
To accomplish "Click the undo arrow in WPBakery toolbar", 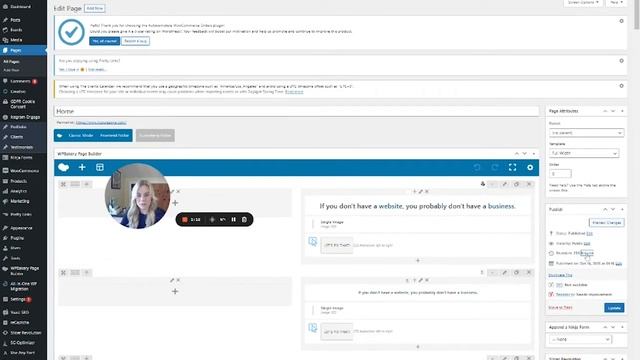I will click(477, 167).
